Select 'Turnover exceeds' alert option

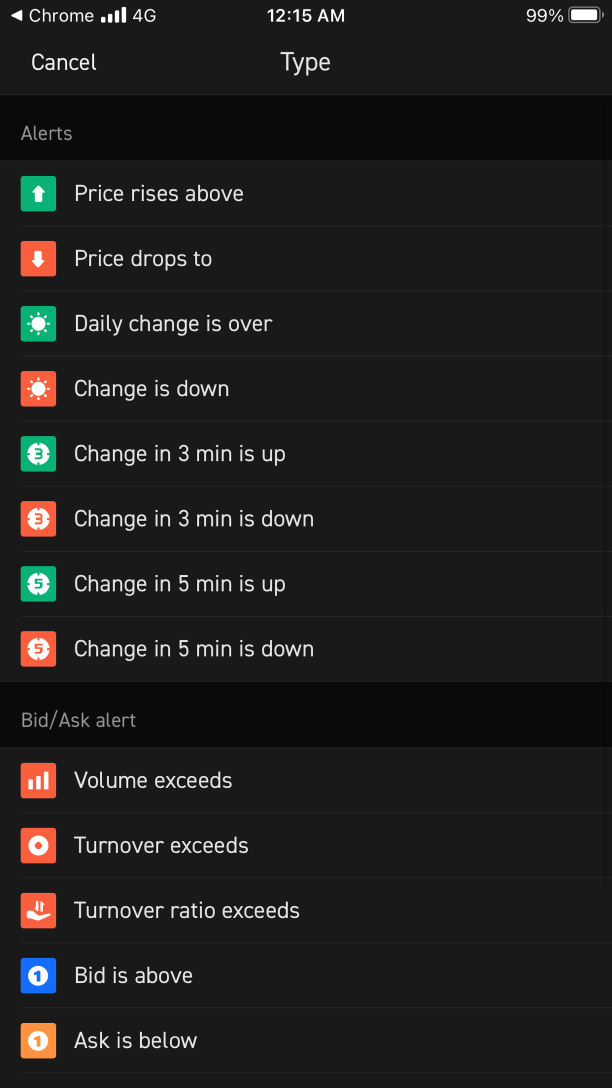(306, 846)
